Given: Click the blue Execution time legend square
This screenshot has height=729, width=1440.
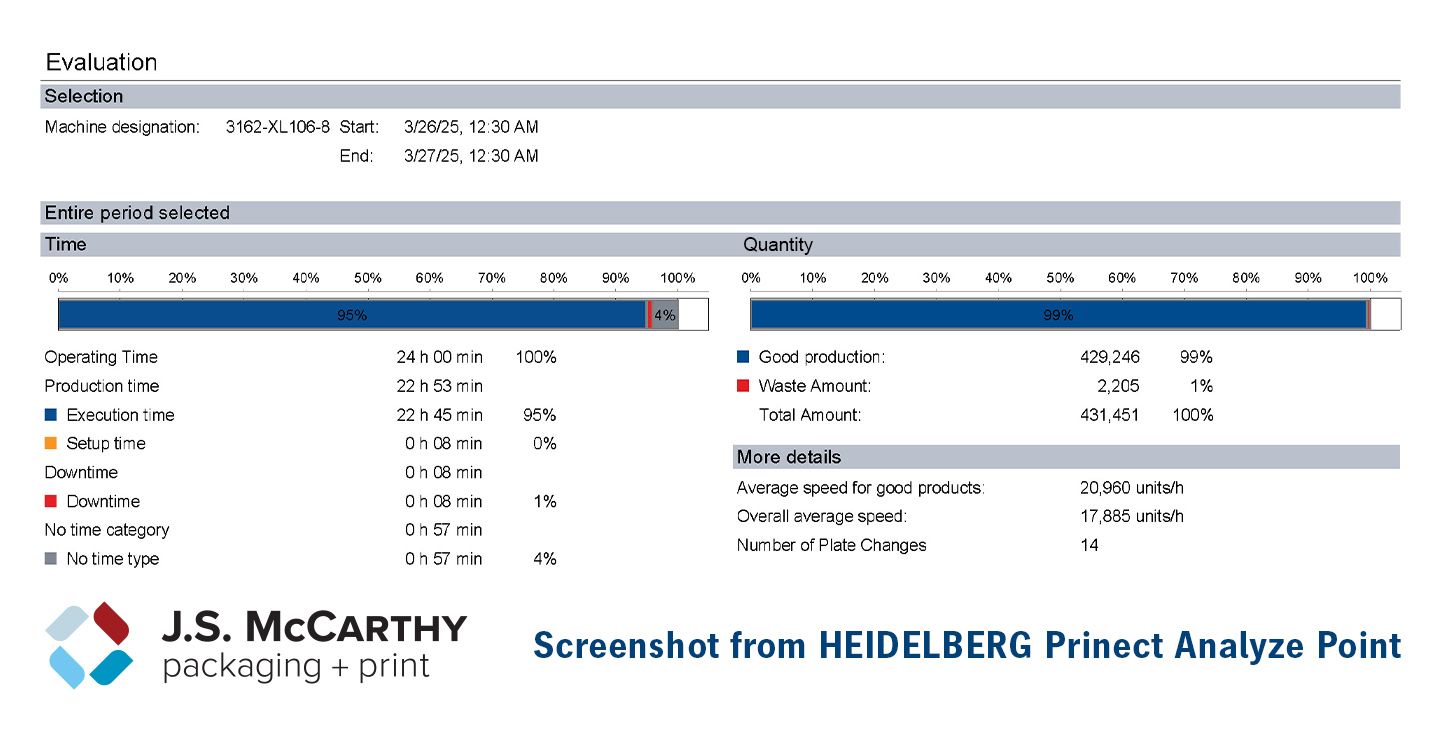Looking at the screenshot, I should (x=51, y=415).
